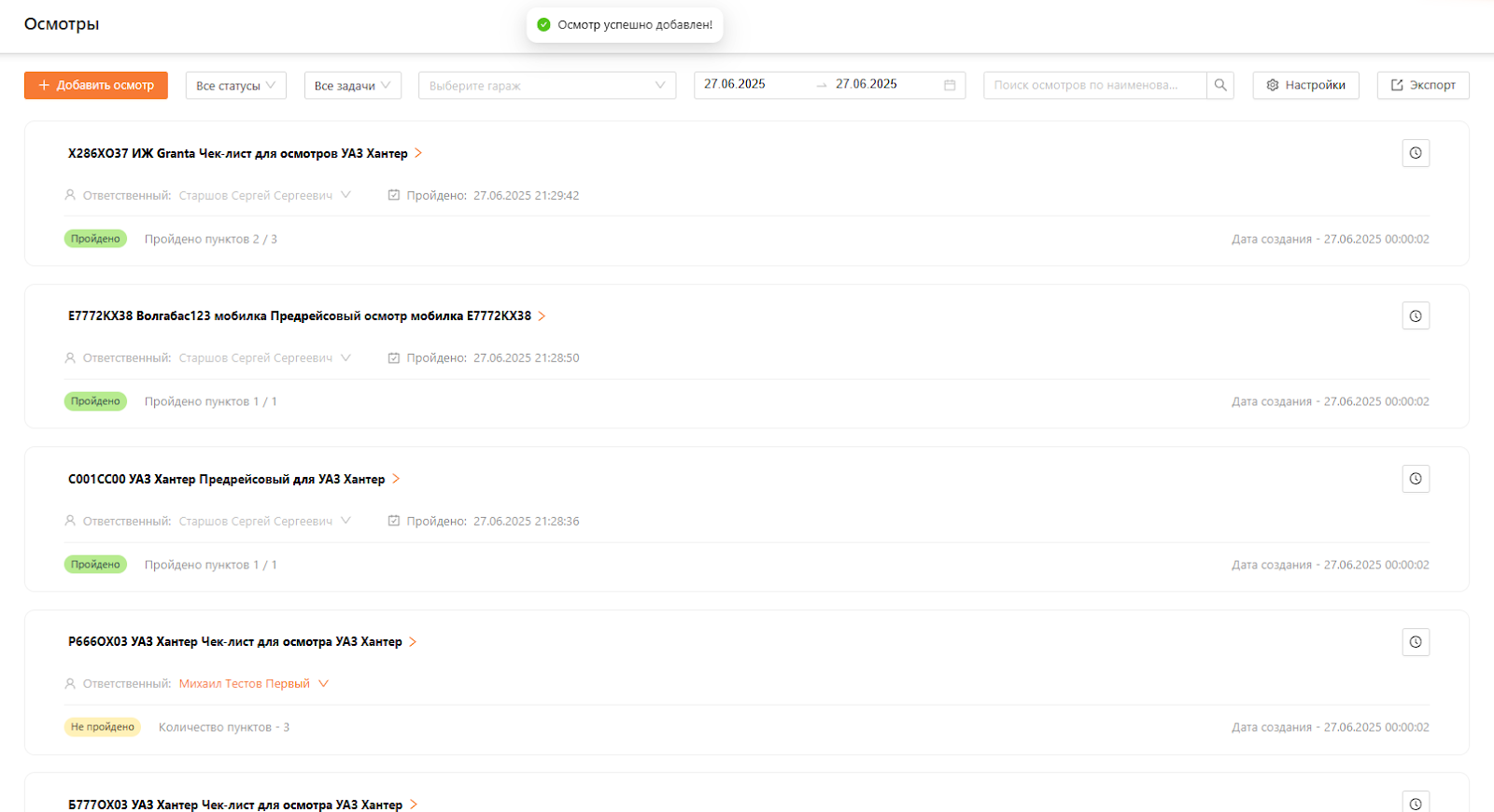The width and height of the screenshot is (1494, 812).
Task: Open the Все задачи dropdown
Action: tap(352, 85)
